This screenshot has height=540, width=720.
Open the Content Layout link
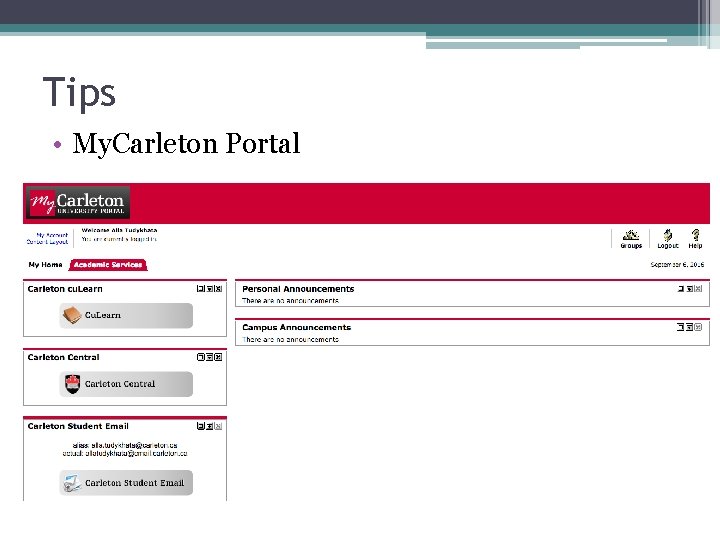[47, 242]
